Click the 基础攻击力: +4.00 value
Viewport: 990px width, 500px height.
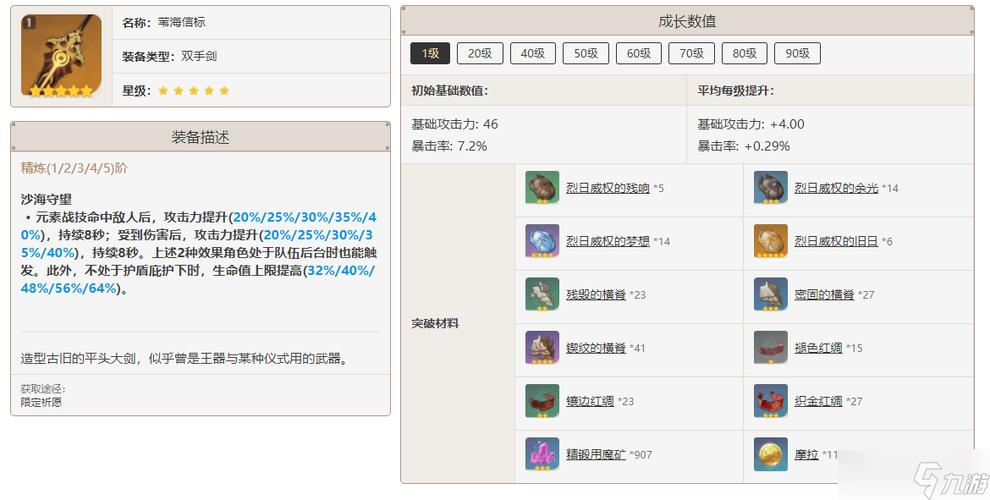pos(751,124)
